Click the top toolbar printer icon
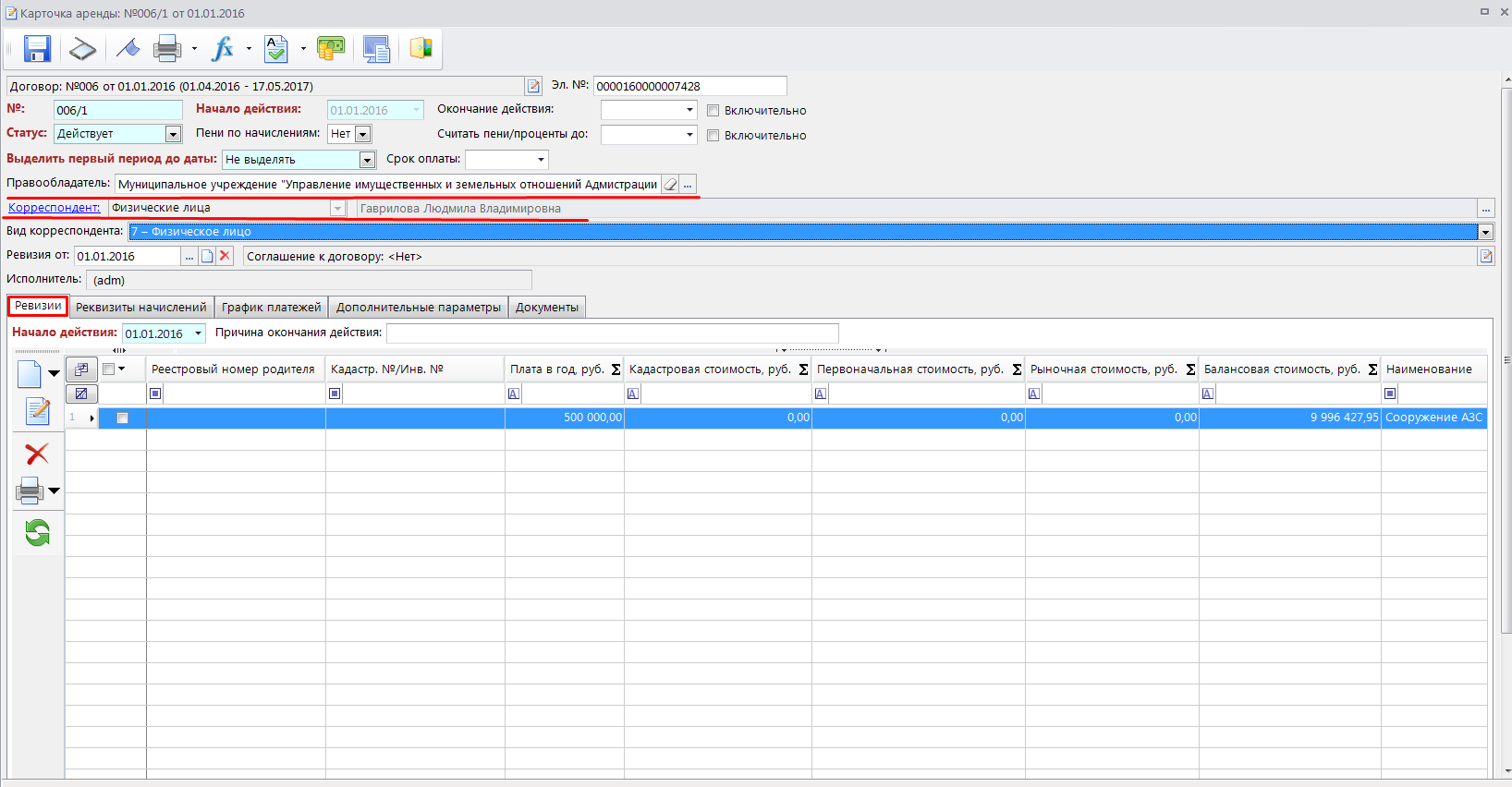Screen dimensions: 1512x787 click(x=167, y=49)
